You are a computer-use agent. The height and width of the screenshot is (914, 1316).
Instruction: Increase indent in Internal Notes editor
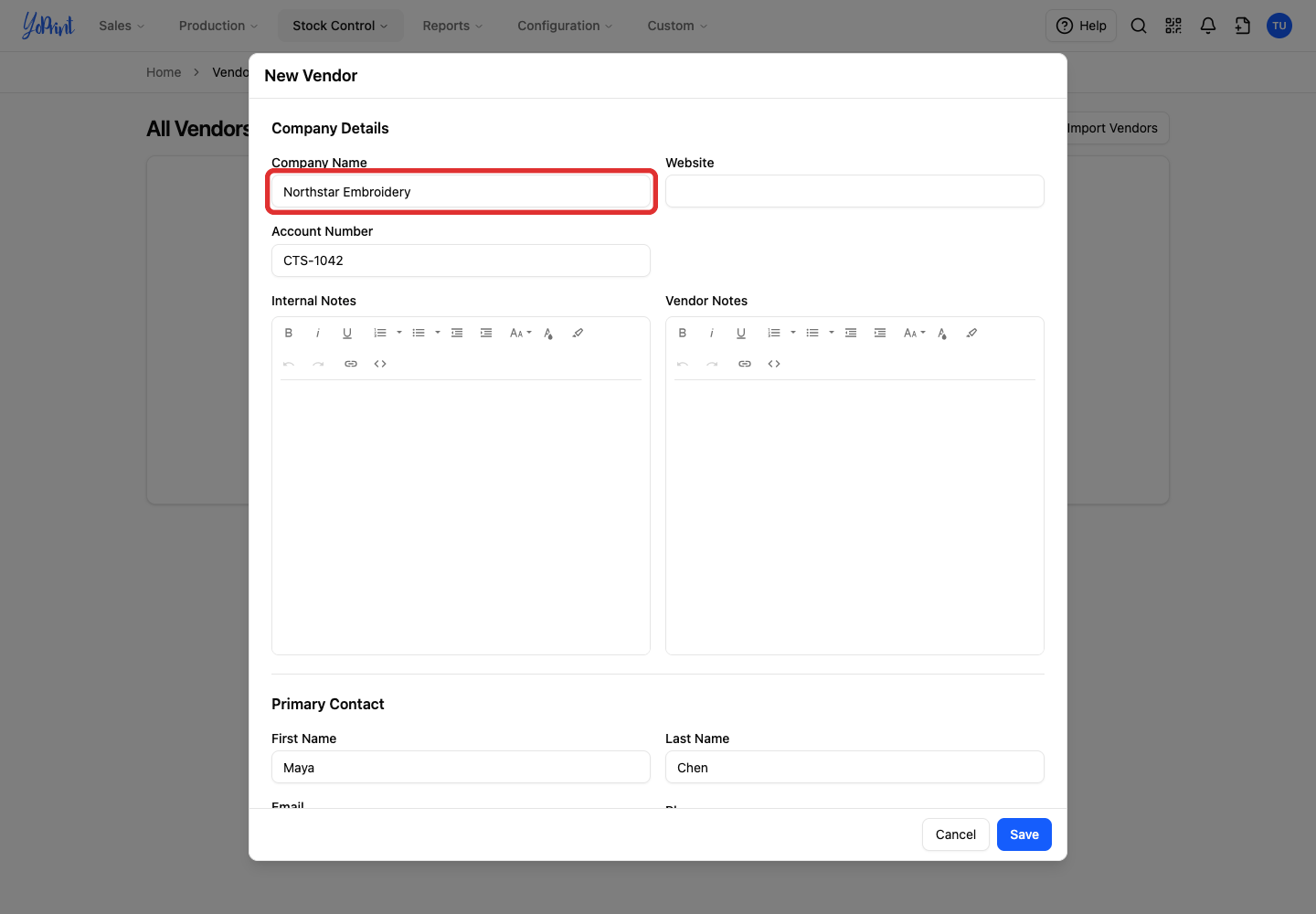coord(486,333)
